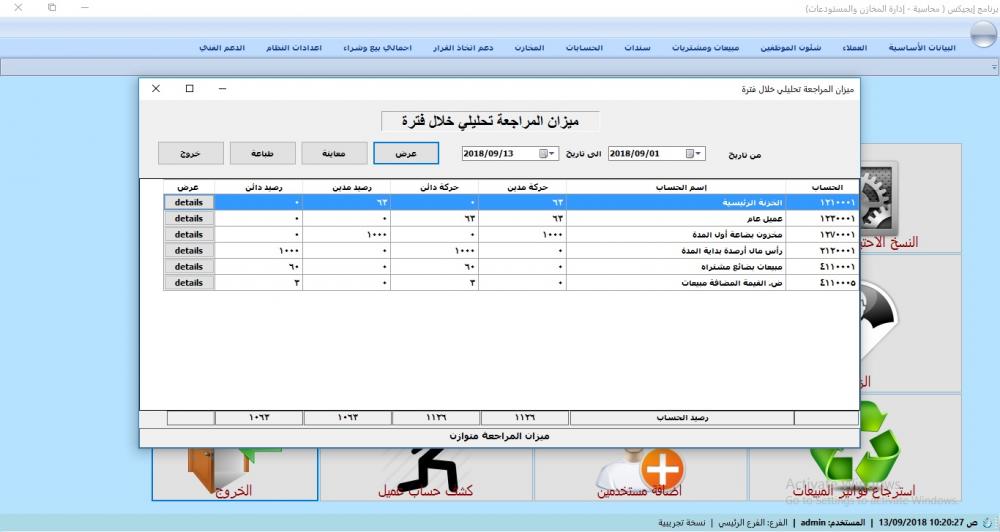
Task: Open the كشف حساب عميل running man tile
Action: tap(426, 474)
